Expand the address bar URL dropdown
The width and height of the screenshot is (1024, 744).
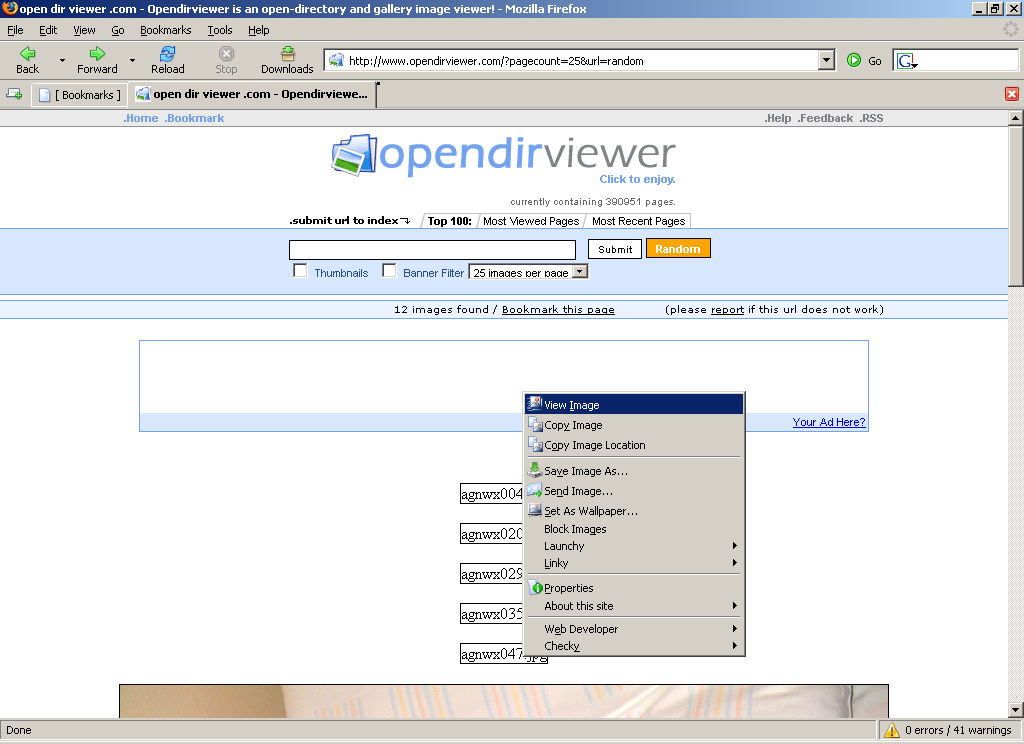point(826,61)
